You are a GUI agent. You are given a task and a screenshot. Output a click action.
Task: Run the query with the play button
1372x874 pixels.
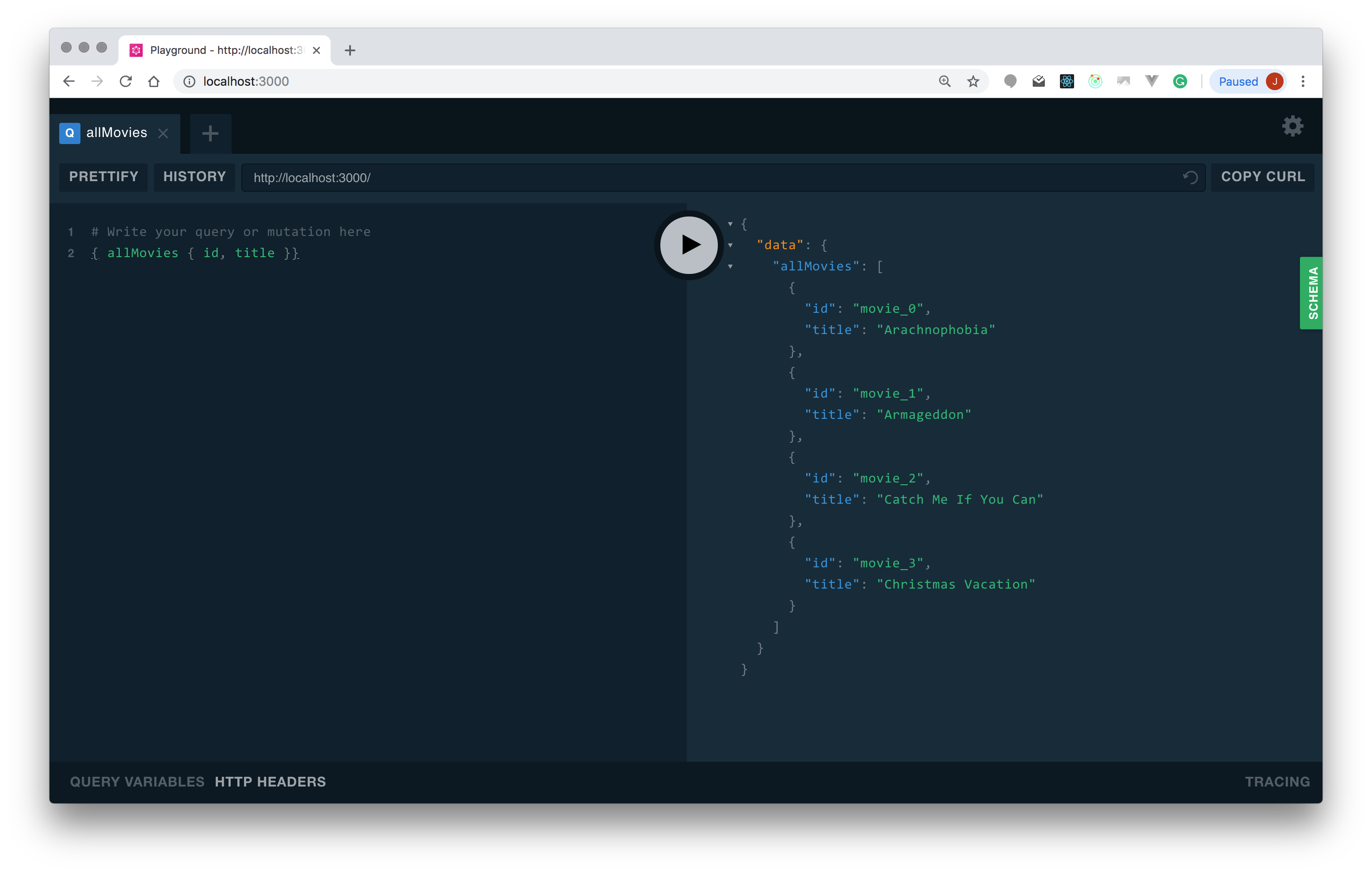(689, 245)
